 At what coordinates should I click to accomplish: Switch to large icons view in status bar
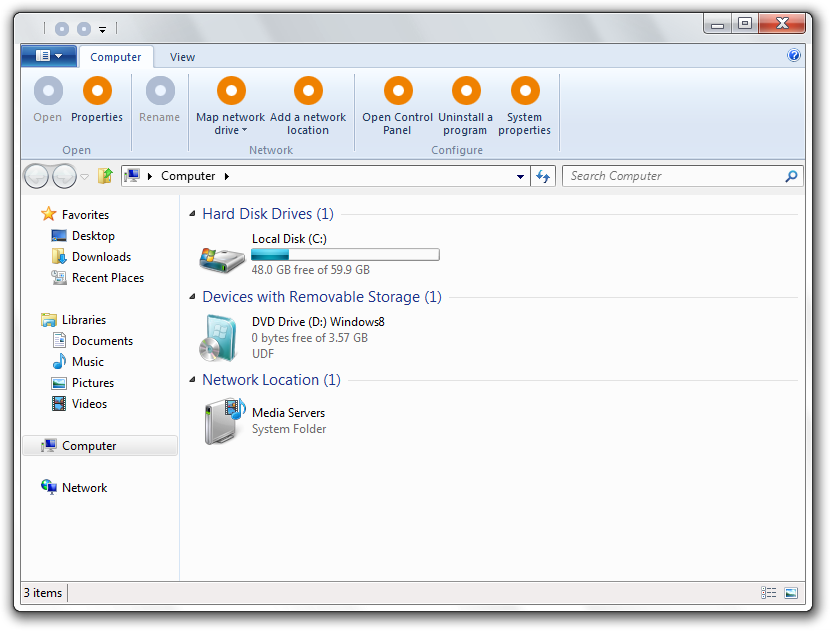click(791, 593)
